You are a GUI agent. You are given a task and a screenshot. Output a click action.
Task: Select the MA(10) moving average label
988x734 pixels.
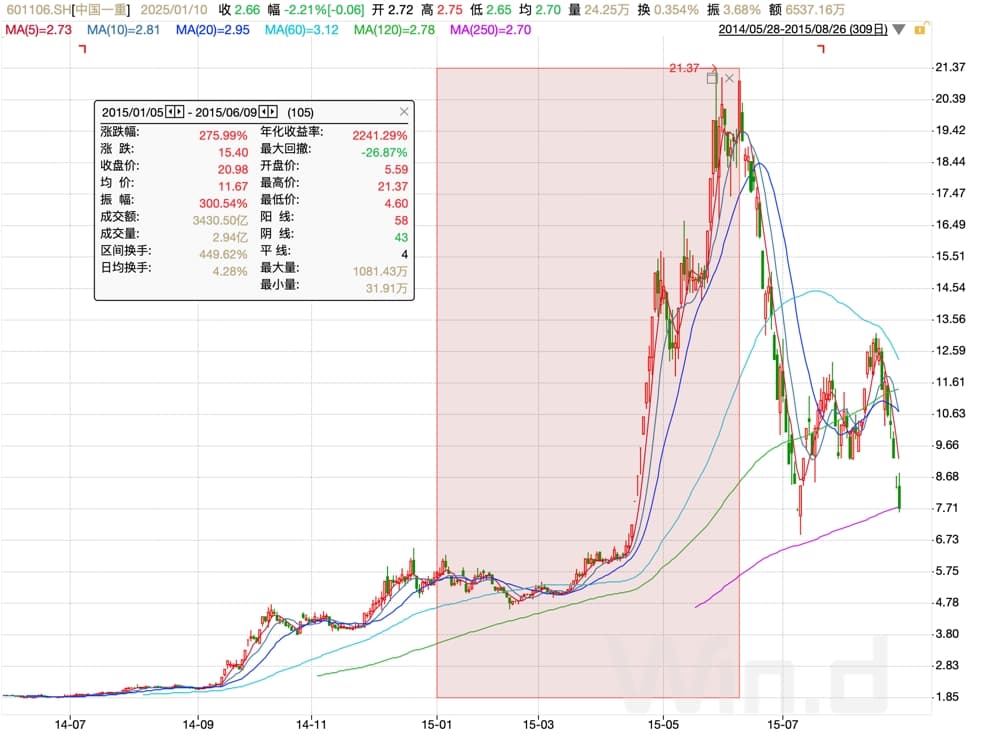[123, 30]
